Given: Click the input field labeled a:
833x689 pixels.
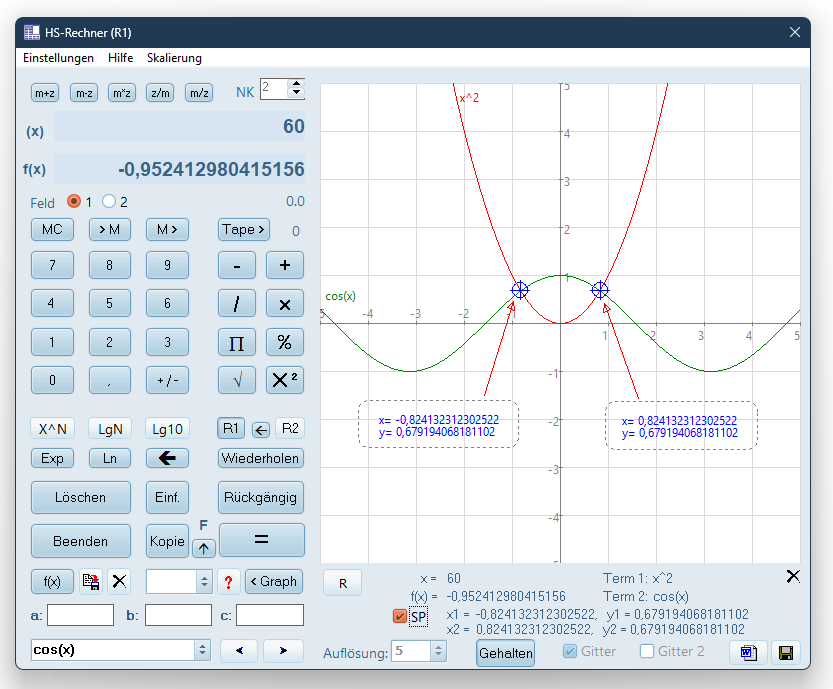Looking at the screenshot, I should click(80, 615).
